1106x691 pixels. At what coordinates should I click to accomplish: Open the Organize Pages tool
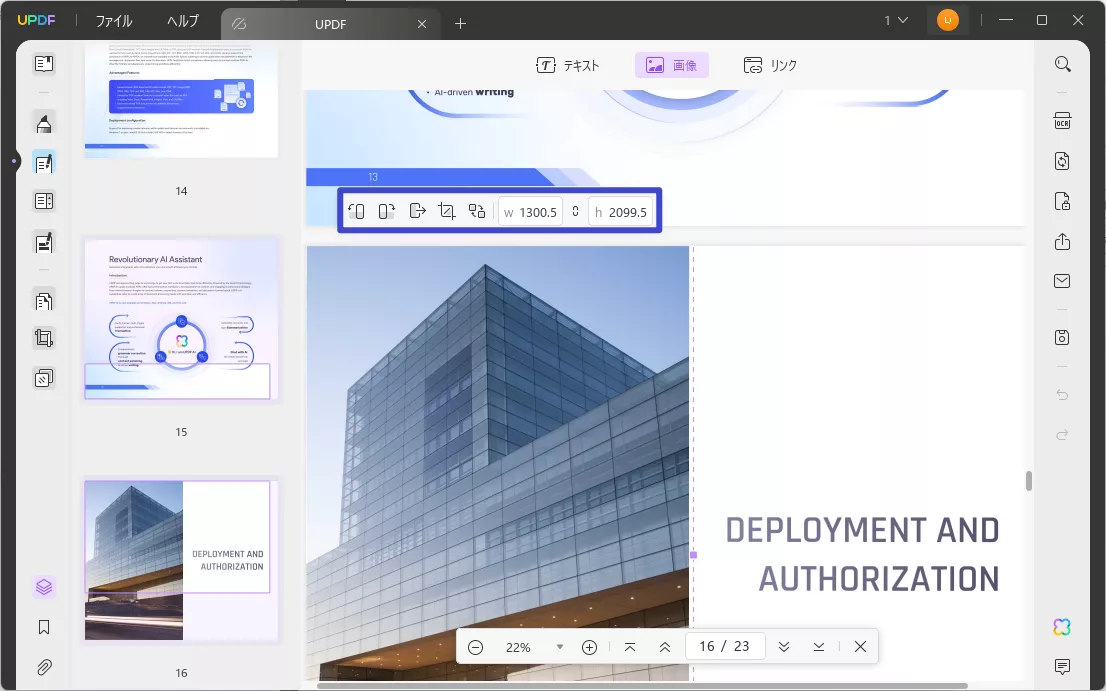44,301
